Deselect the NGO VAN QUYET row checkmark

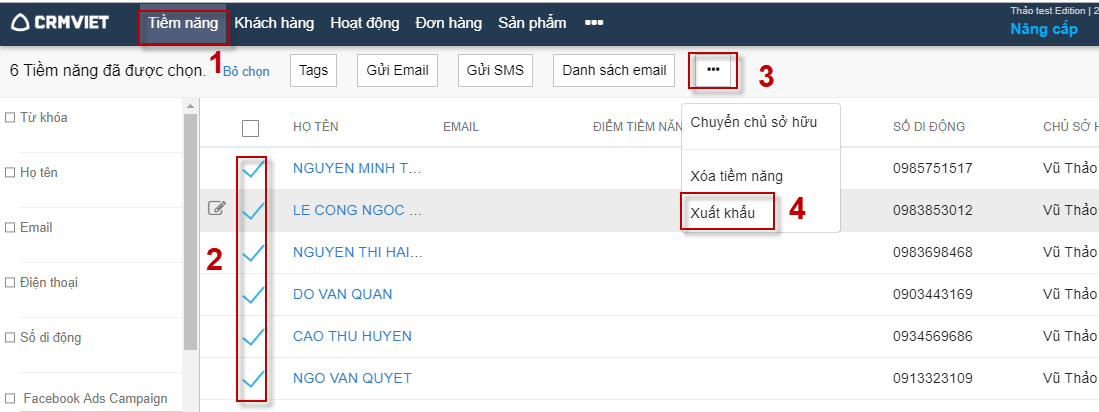(252, 378)
